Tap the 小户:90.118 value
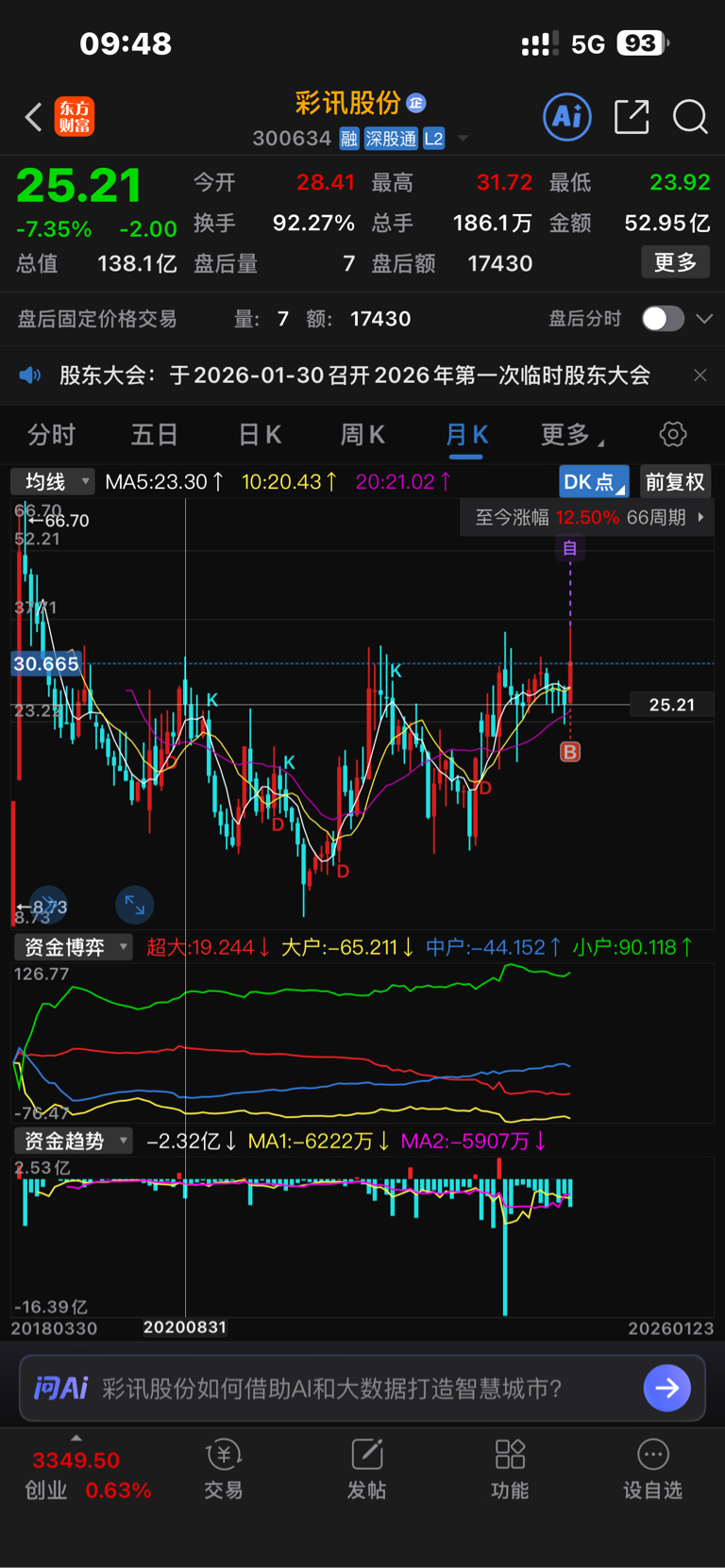 coord(633,947)
